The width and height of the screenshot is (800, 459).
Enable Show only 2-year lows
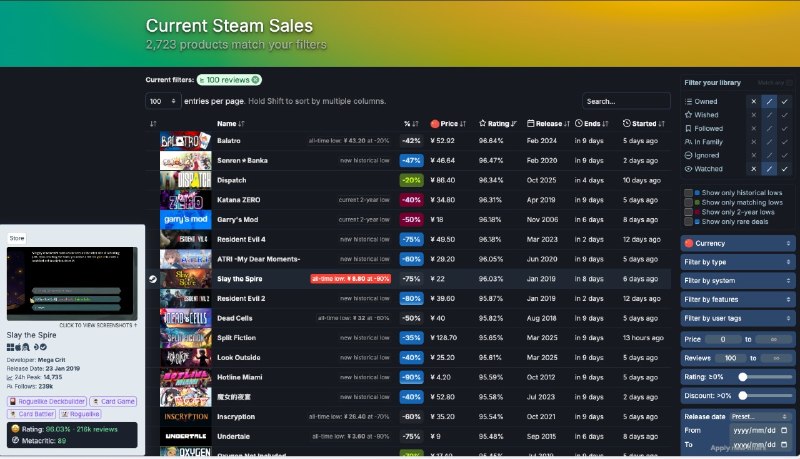(x=688, y=212)
